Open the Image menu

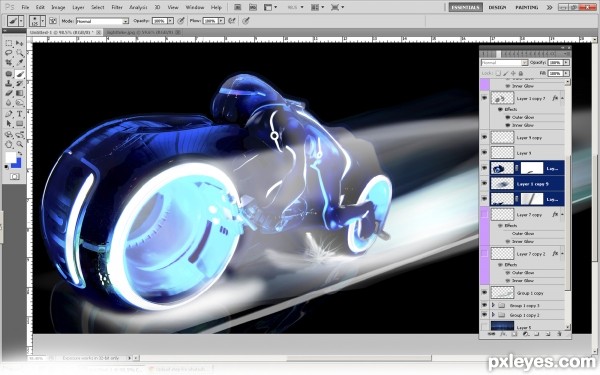58,7
